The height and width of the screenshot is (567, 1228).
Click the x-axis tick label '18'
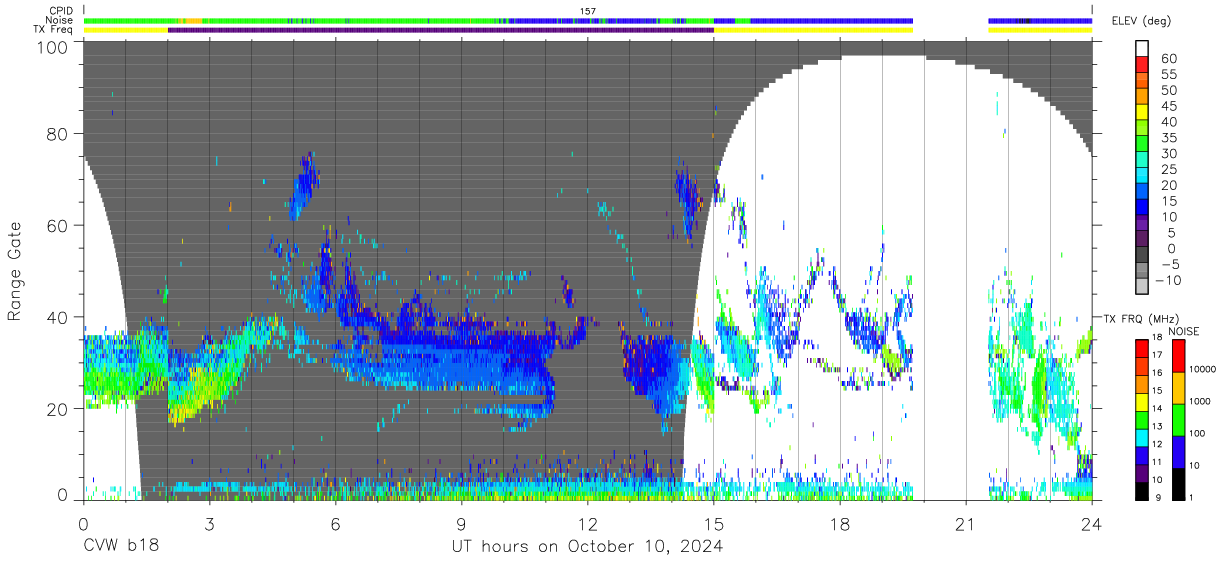pyautogui.click(x=839, y=525)
